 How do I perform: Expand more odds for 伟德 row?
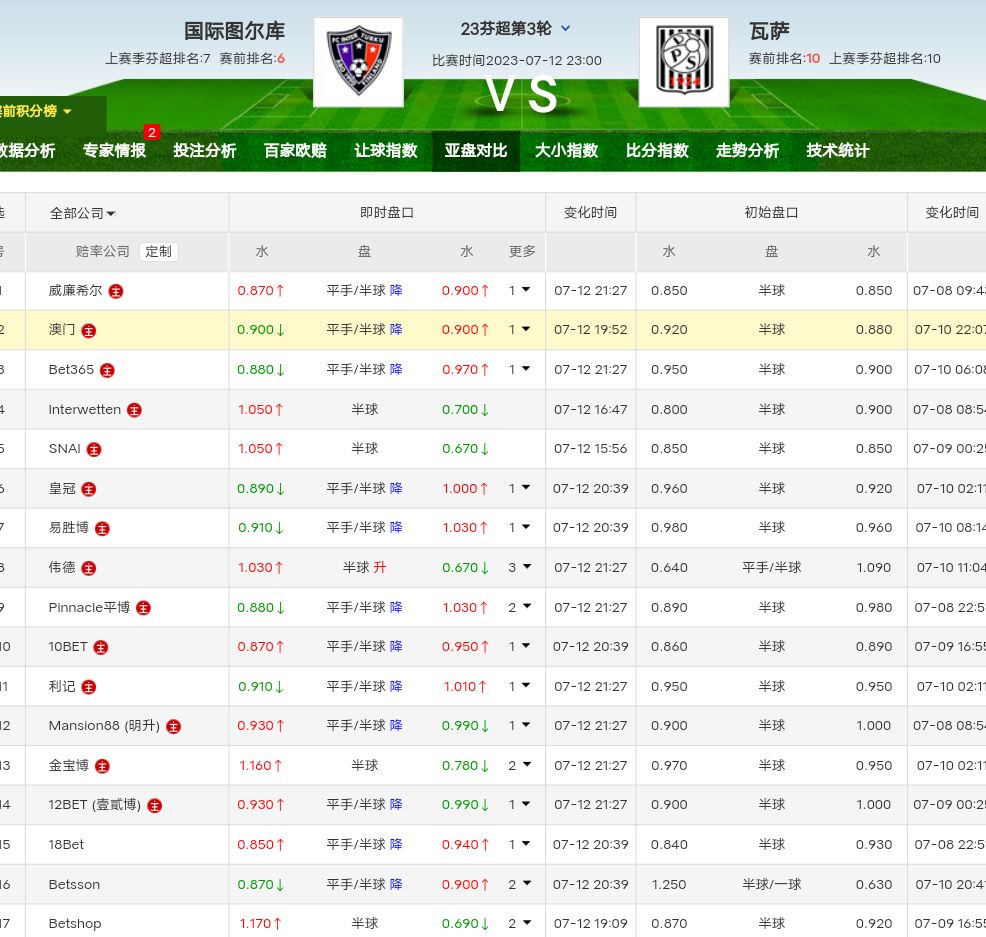pyautogui.click(x=519, y=568)
